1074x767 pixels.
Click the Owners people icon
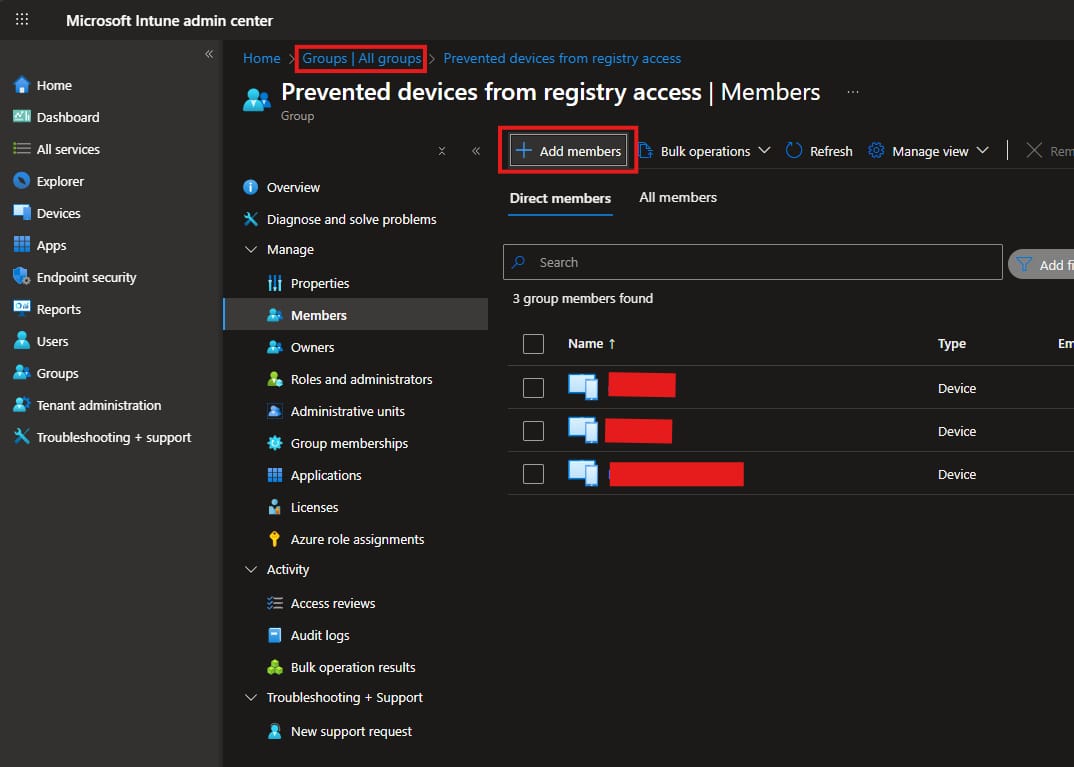point(275,347)
